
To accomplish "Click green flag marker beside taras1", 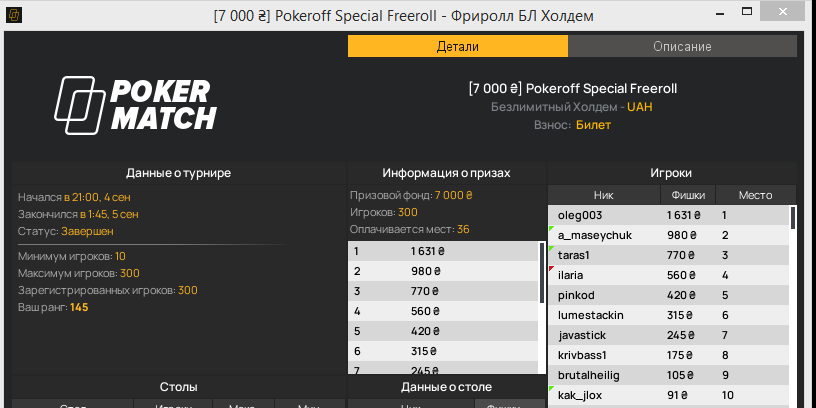I will pyautogui.click(x=551, y=249).
